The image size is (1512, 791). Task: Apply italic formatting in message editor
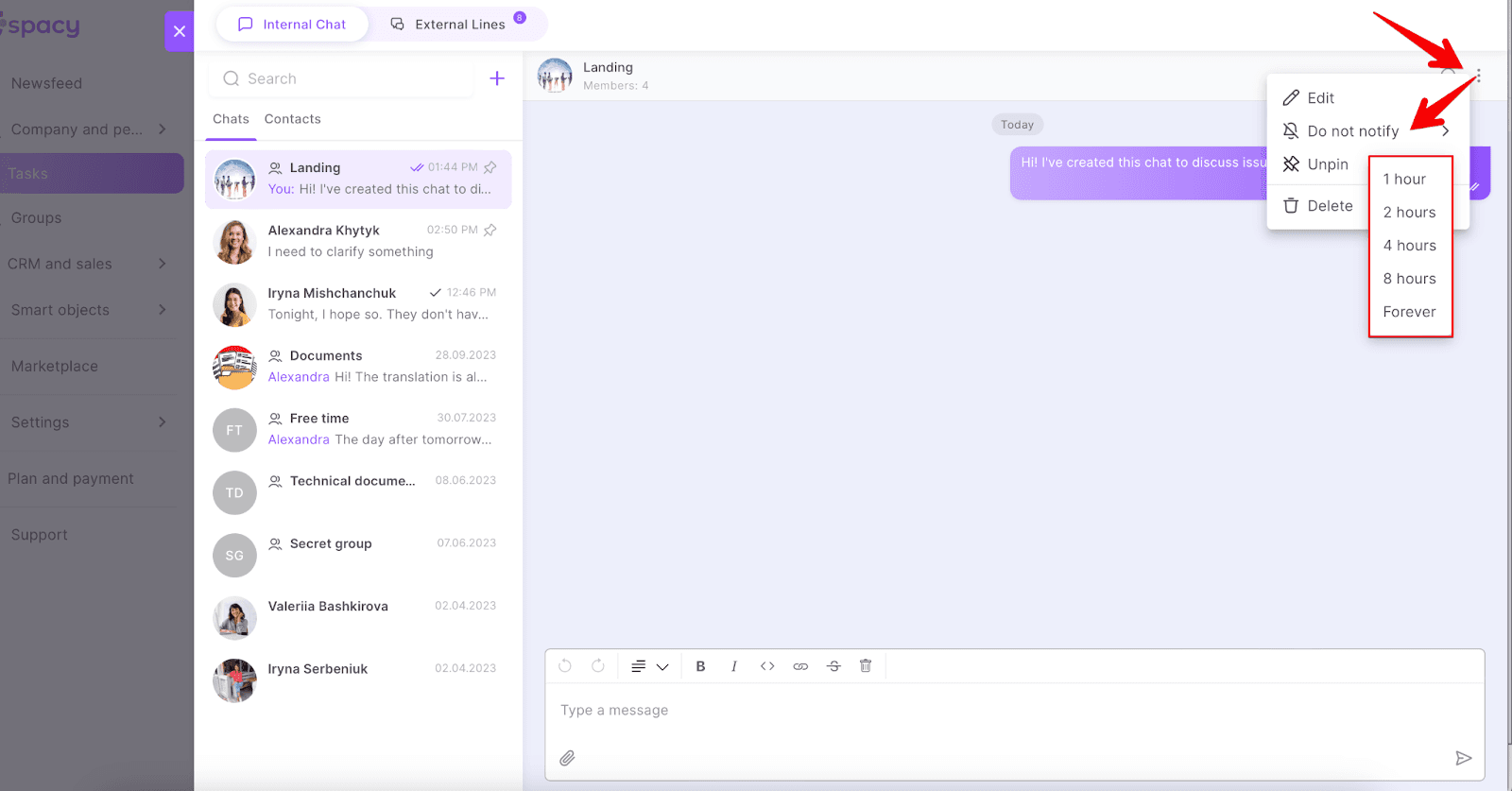point(733,666)
